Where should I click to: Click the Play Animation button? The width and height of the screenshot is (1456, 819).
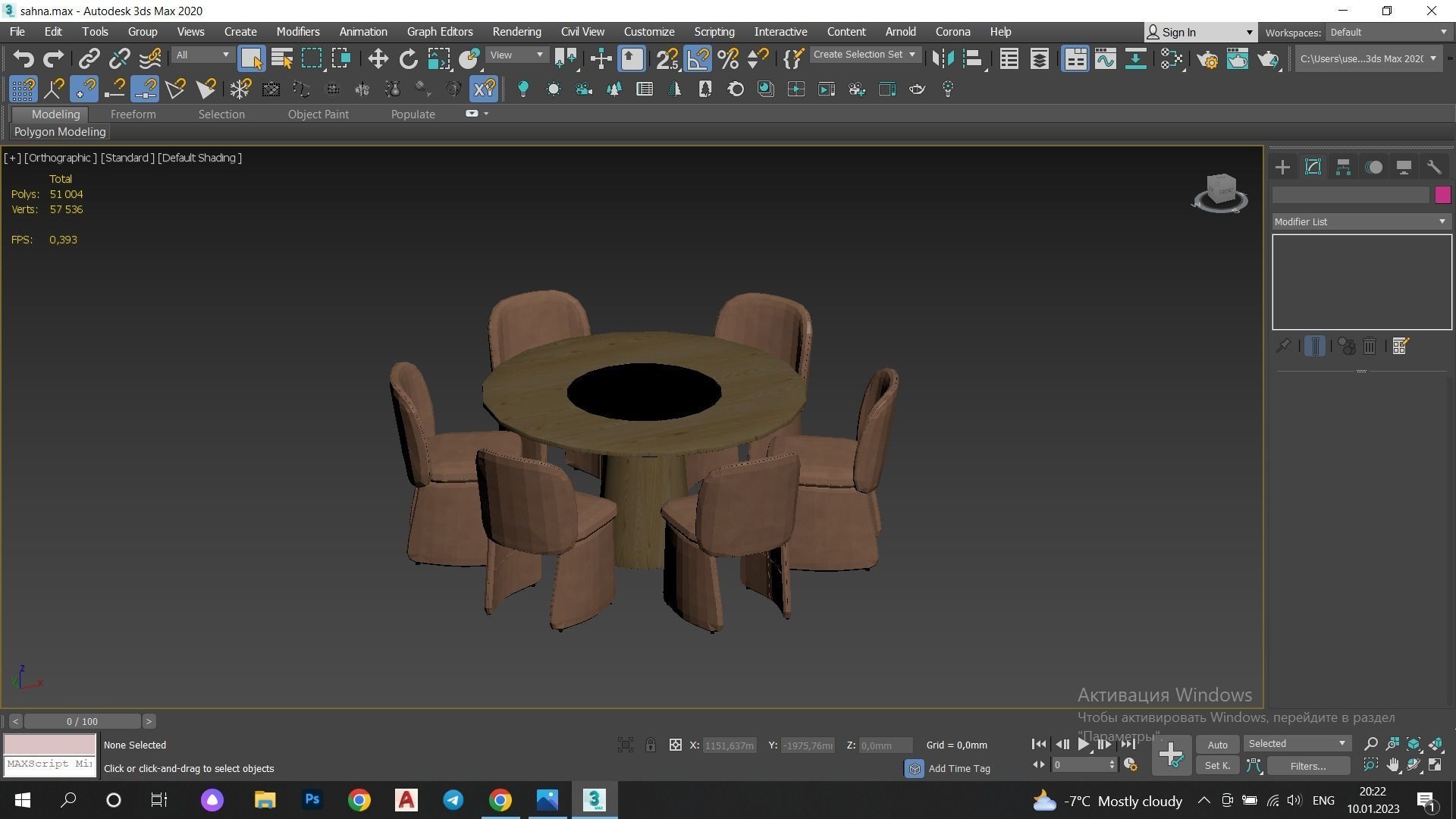1084,745
